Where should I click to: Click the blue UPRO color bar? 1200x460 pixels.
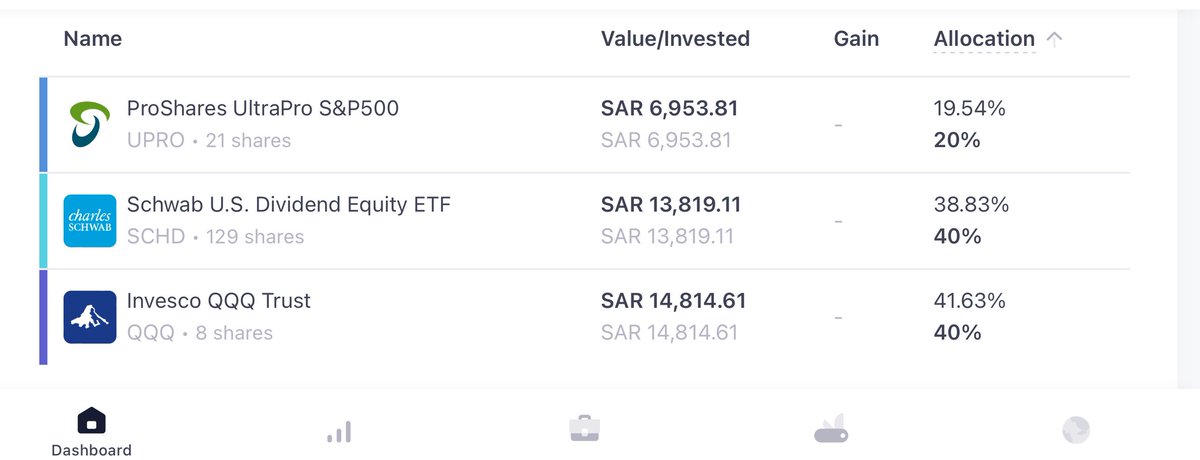pos(43,124)
